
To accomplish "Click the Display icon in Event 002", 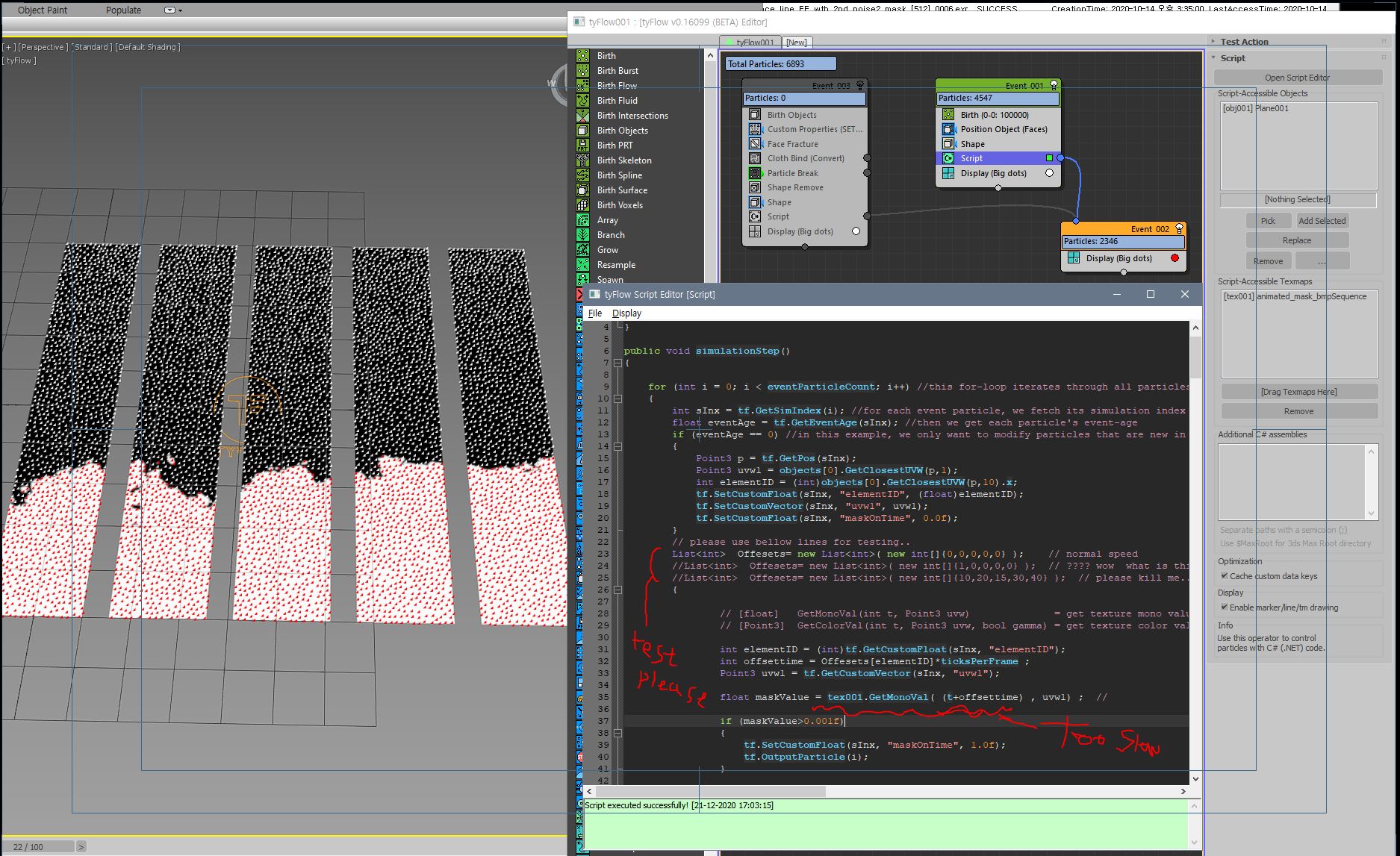I will tap(1074, 258).
